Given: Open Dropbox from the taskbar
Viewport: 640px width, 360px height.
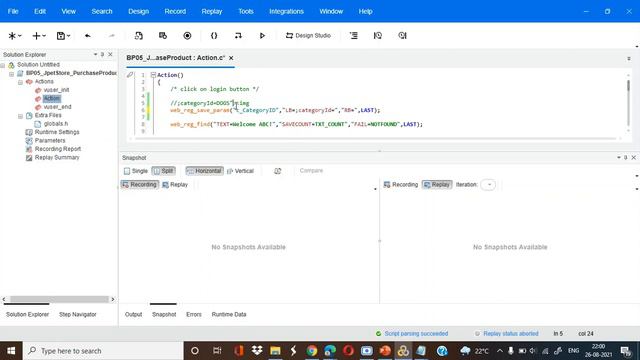Looking at the screenshot, I should (257, 351).
